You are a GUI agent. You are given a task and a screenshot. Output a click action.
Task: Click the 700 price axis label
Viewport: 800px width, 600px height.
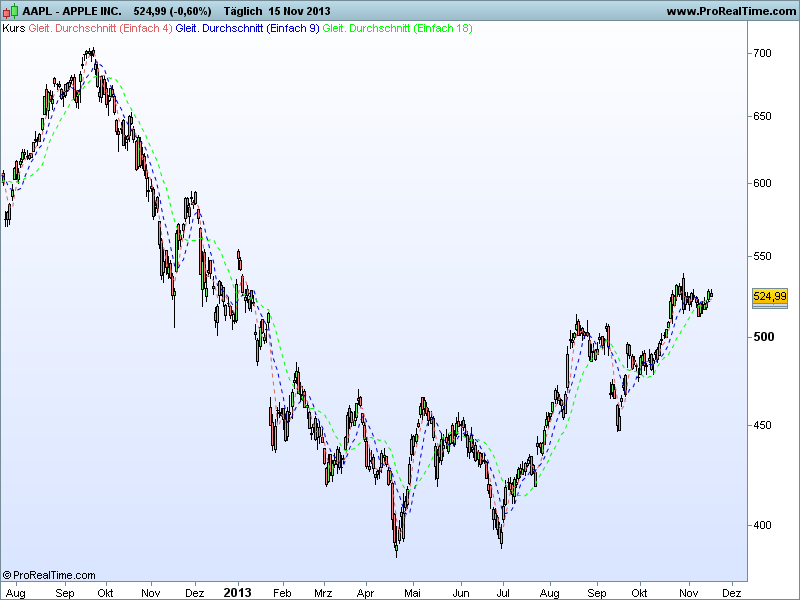pyautogui.click(x=762, y=53)
